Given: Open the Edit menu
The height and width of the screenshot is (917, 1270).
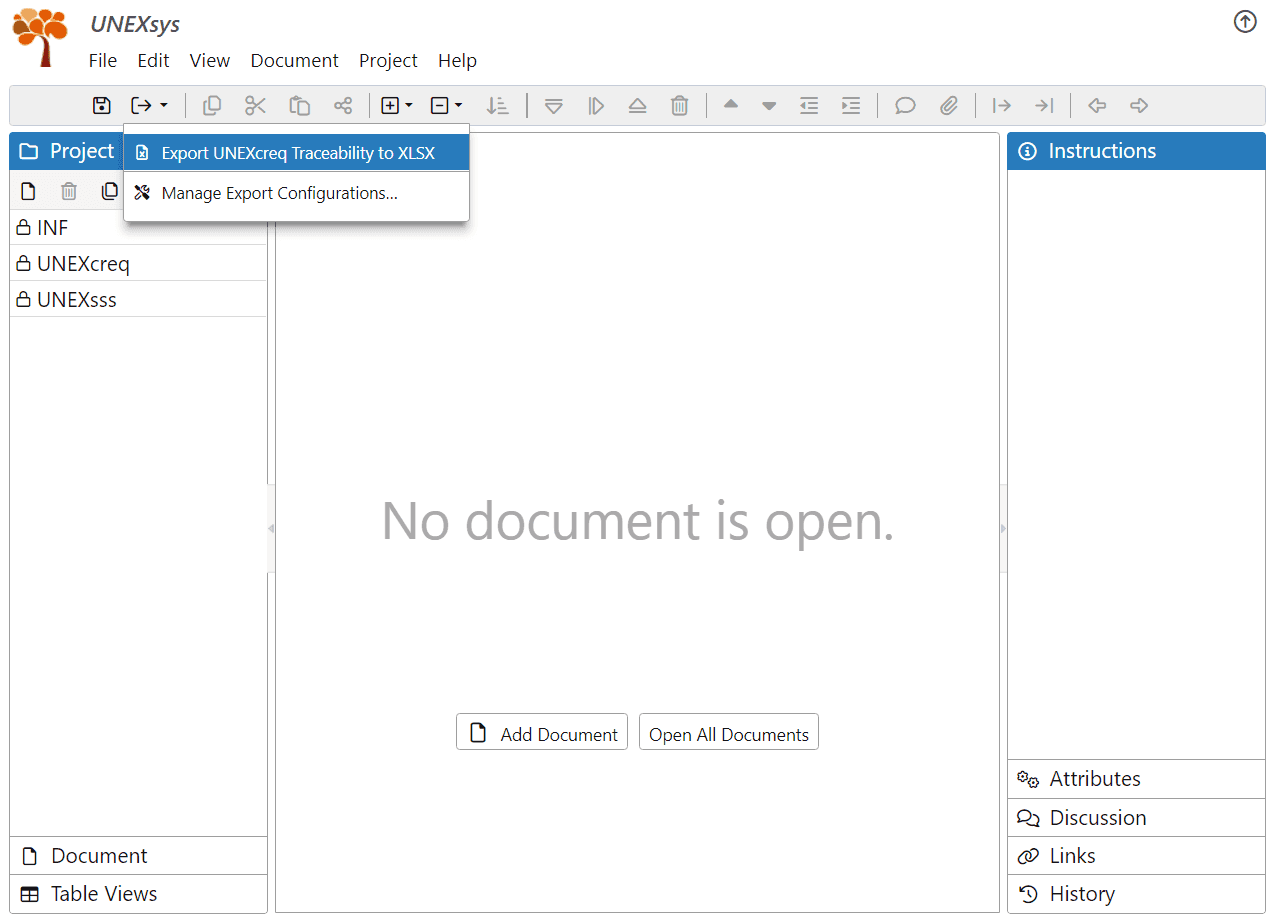Looking at the screenshot, I should [x=153, y=61].
